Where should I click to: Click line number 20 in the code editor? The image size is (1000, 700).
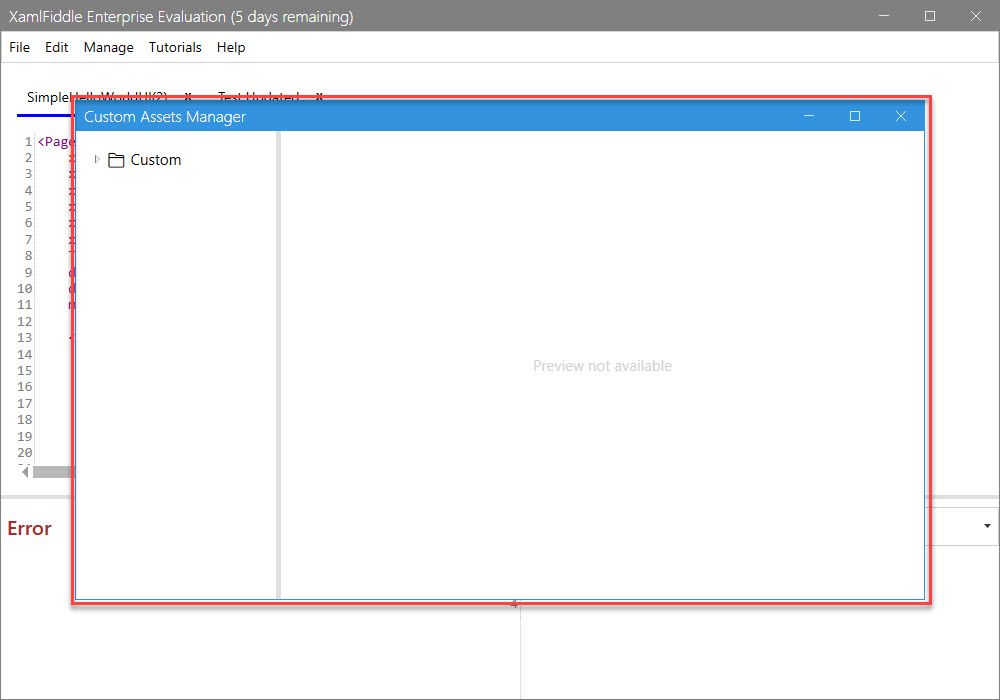[25, 453]
